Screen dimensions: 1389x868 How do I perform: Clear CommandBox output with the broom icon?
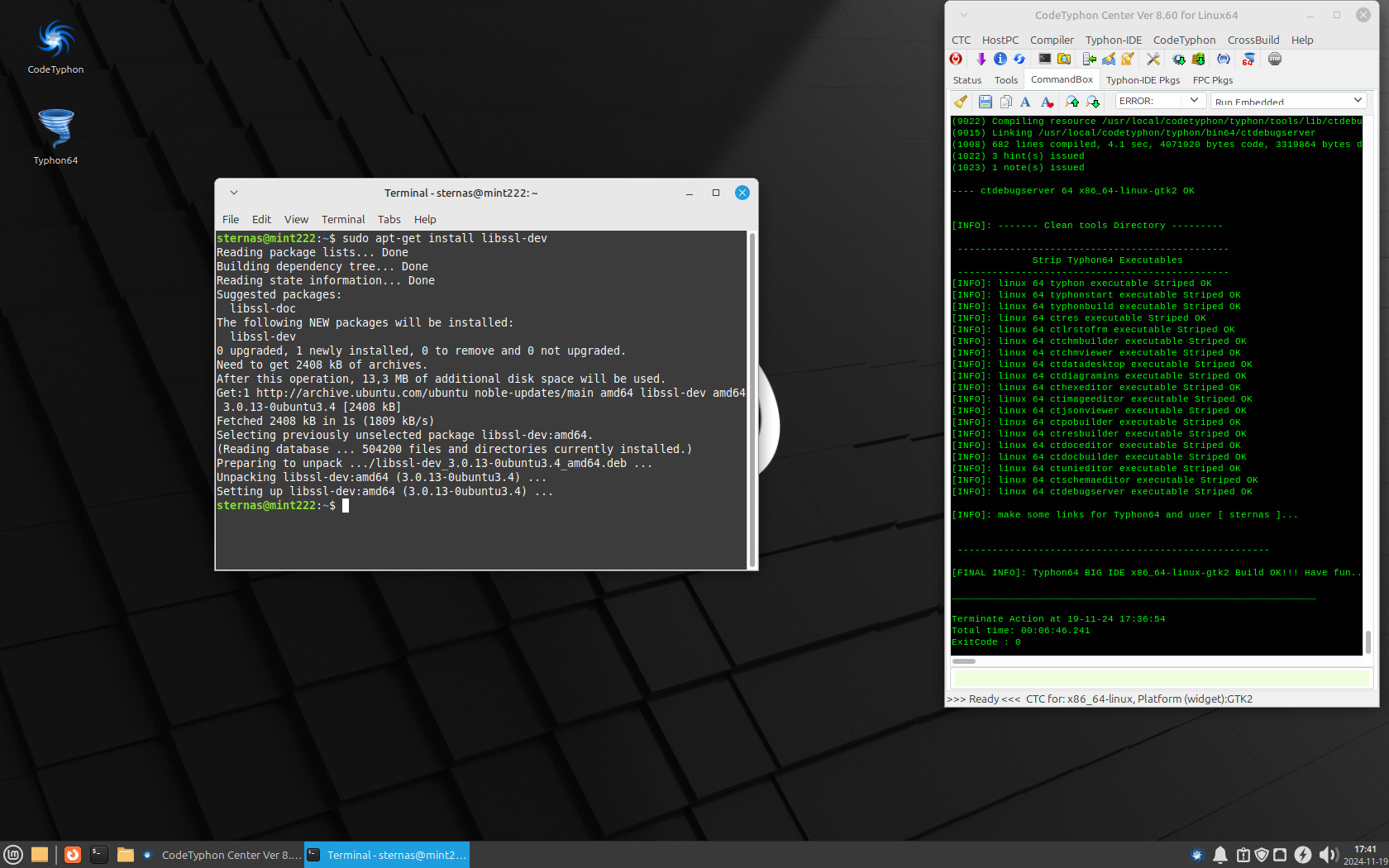(961, 101)
